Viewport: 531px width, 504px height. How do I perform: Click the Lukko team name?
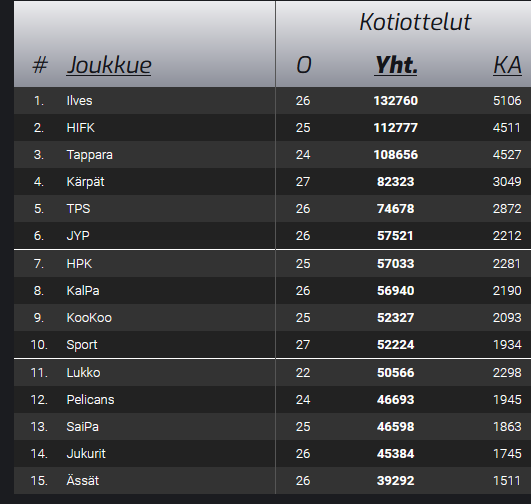[x=83, y=373]
